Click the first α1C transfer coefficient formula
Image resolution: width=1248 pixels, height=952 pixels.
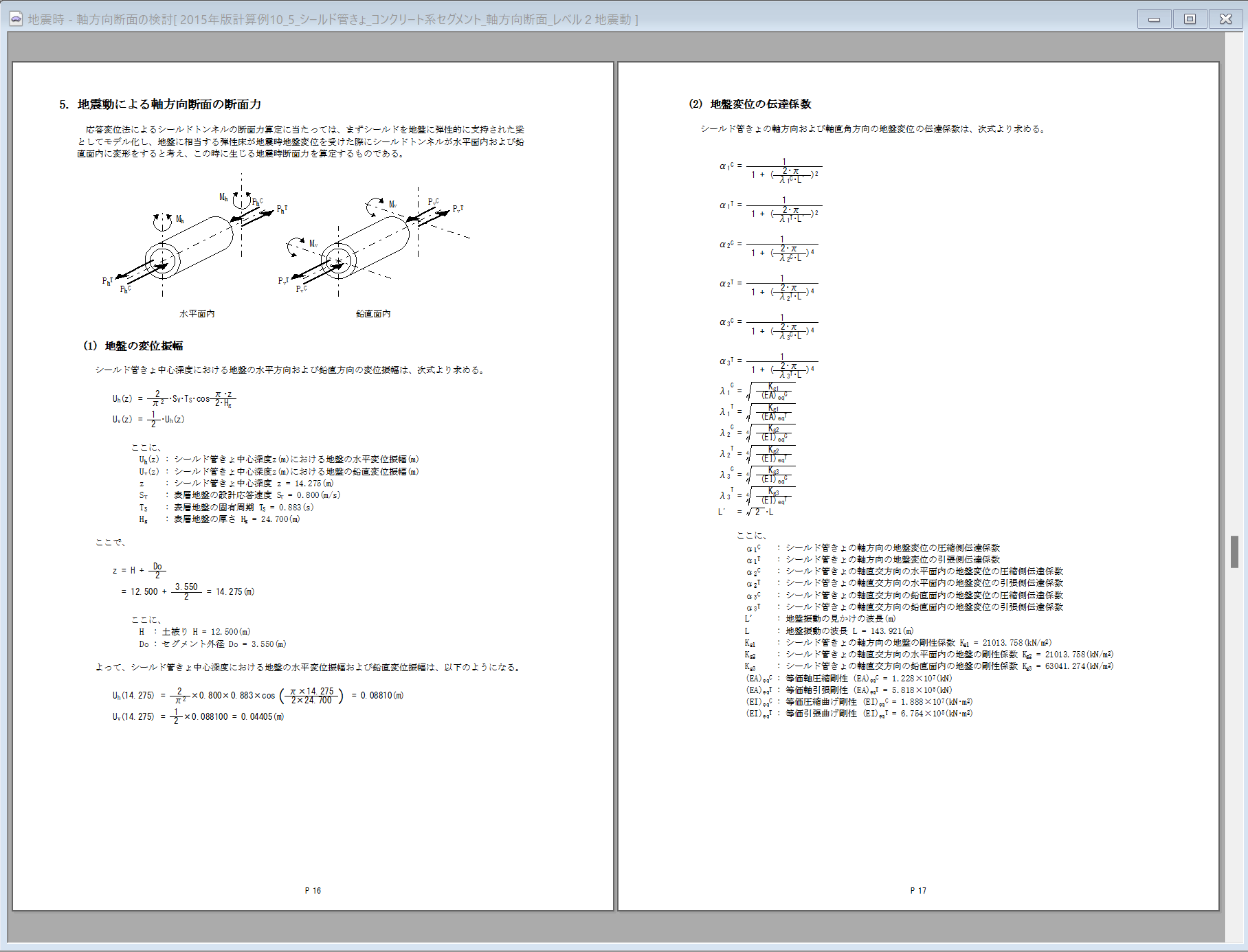coord(770,168)
